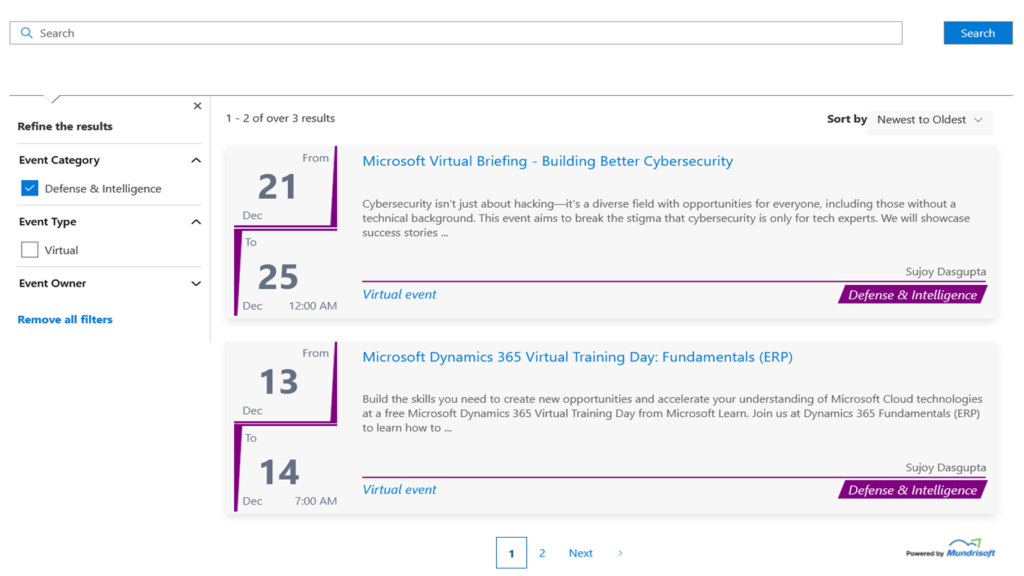The height and width of the screenshot is (576, 1024).
Task: Enable the Virtual event type checkbox
Action: [30, 250]
